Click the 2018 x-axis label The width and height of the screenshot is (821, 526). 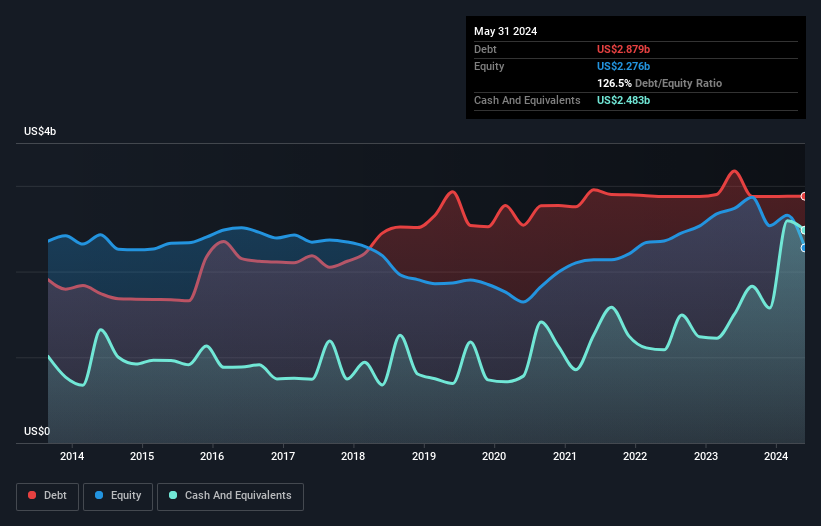tap(353, 456)
